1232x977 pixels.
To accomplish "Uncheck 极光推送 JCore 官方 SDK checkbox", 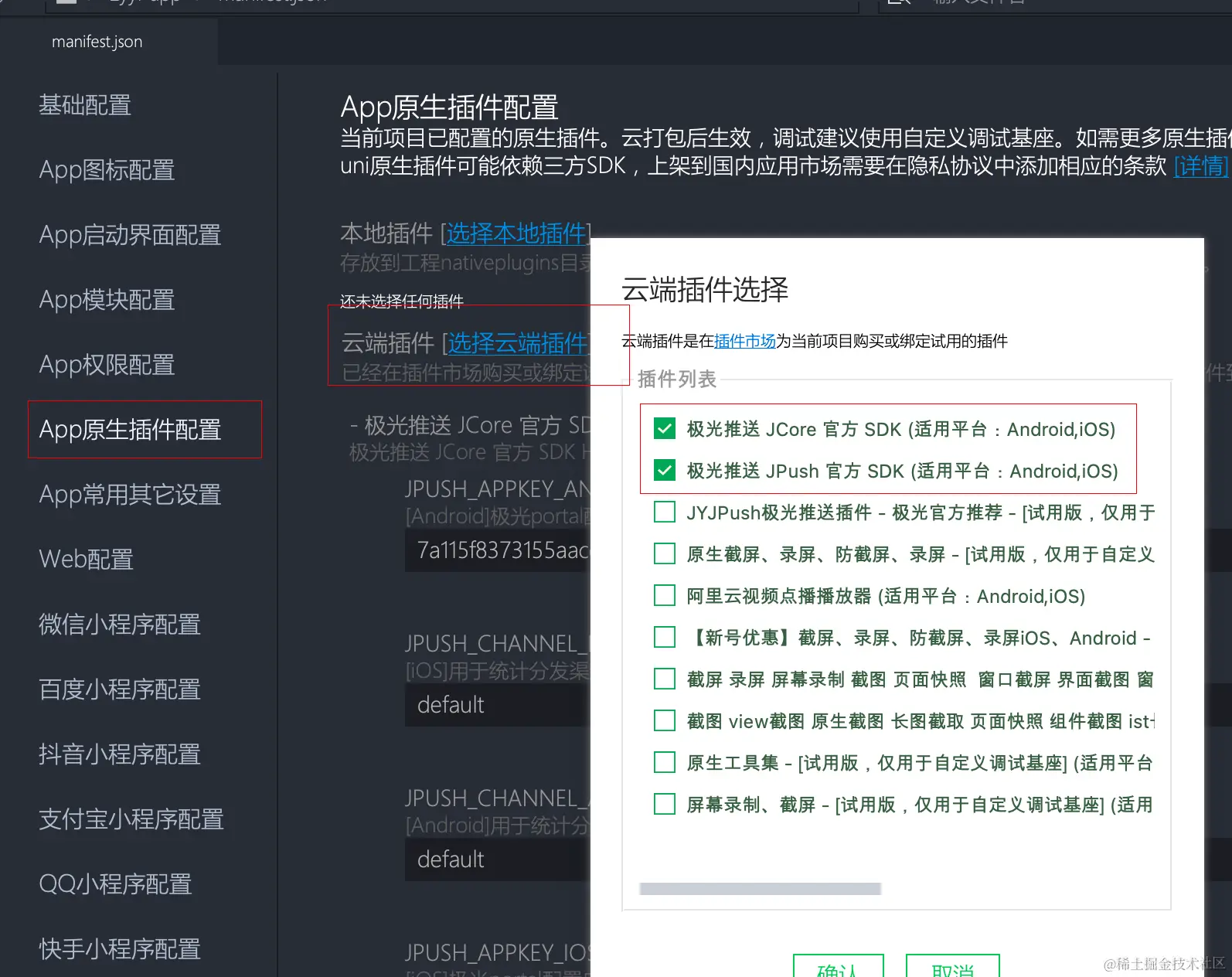I will coord(665,429).
